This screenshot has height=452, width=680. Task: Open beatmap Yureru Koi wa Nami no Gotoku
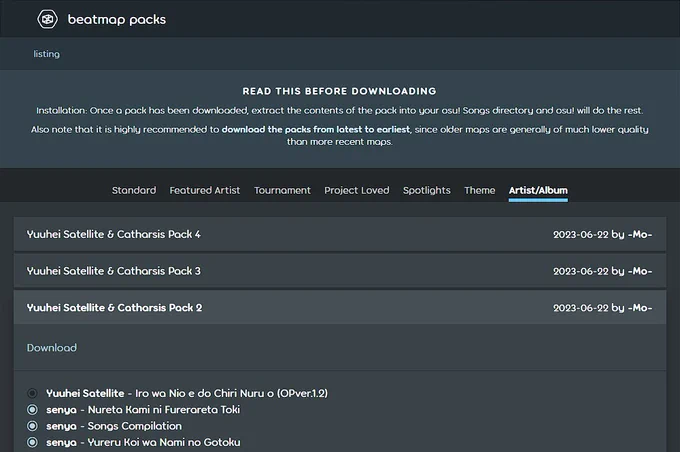click(x=143, y=442)
